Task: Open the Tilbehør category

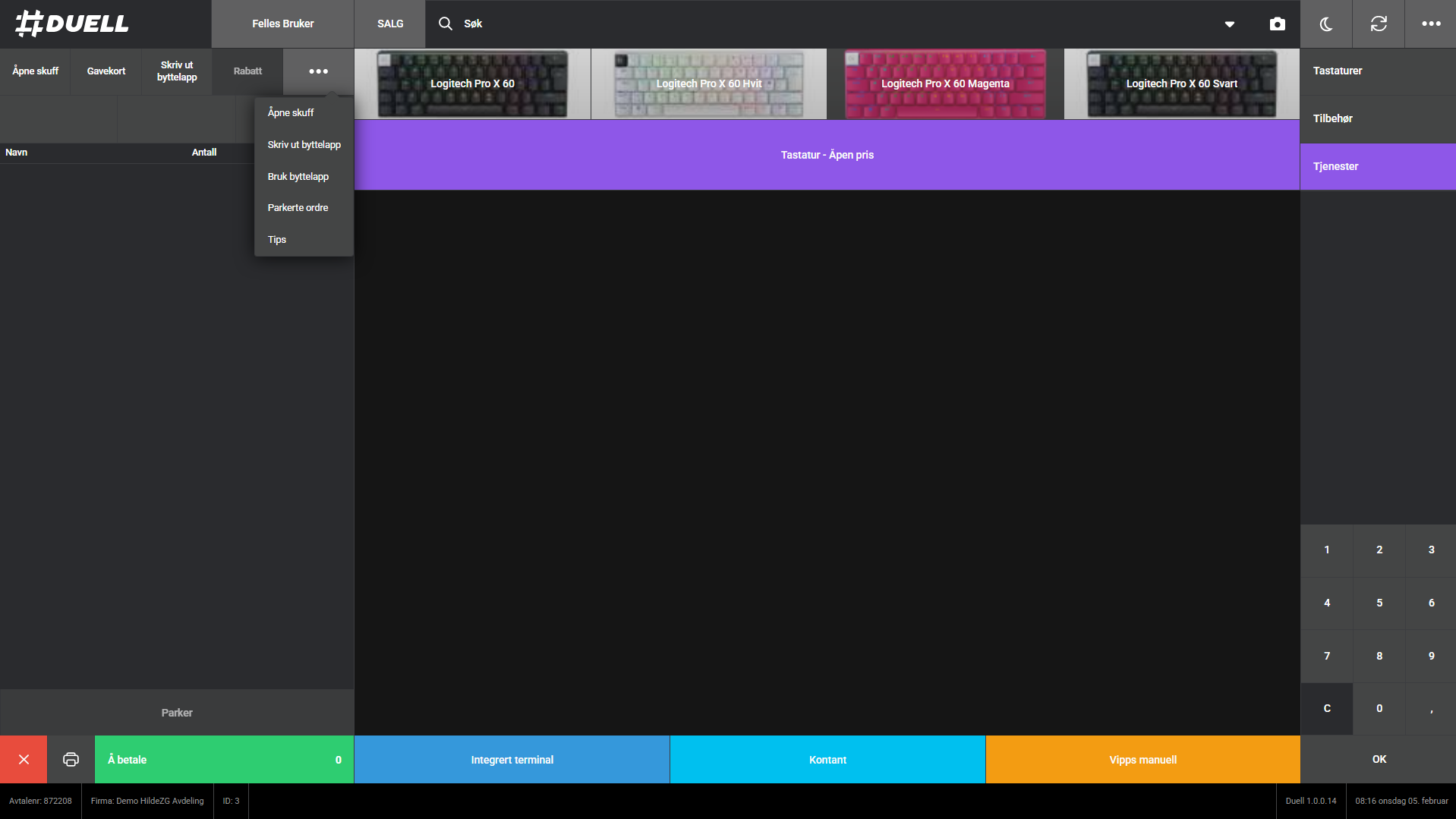Action: pyautogui.click(x=1378, y=118)
